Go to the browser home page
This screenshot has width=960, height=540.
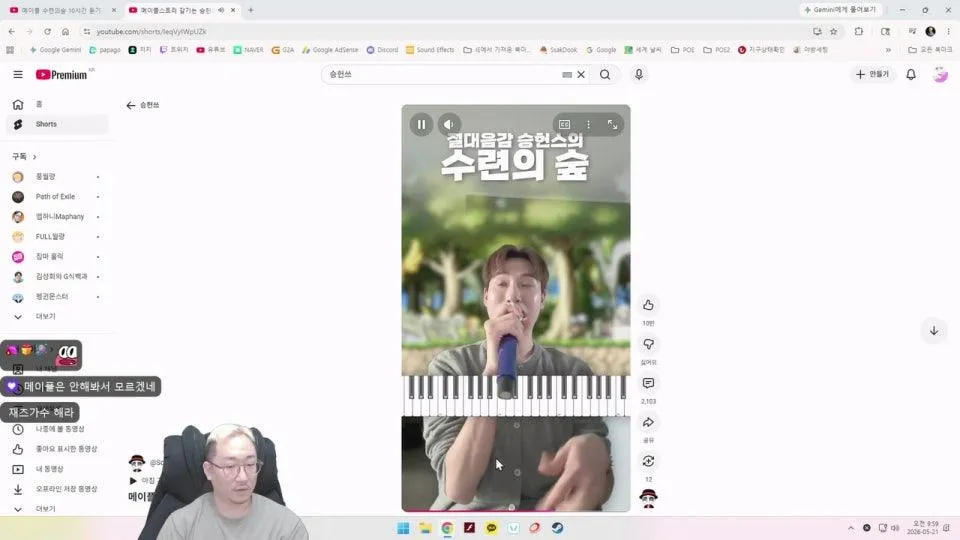click(x=66, y=31)
